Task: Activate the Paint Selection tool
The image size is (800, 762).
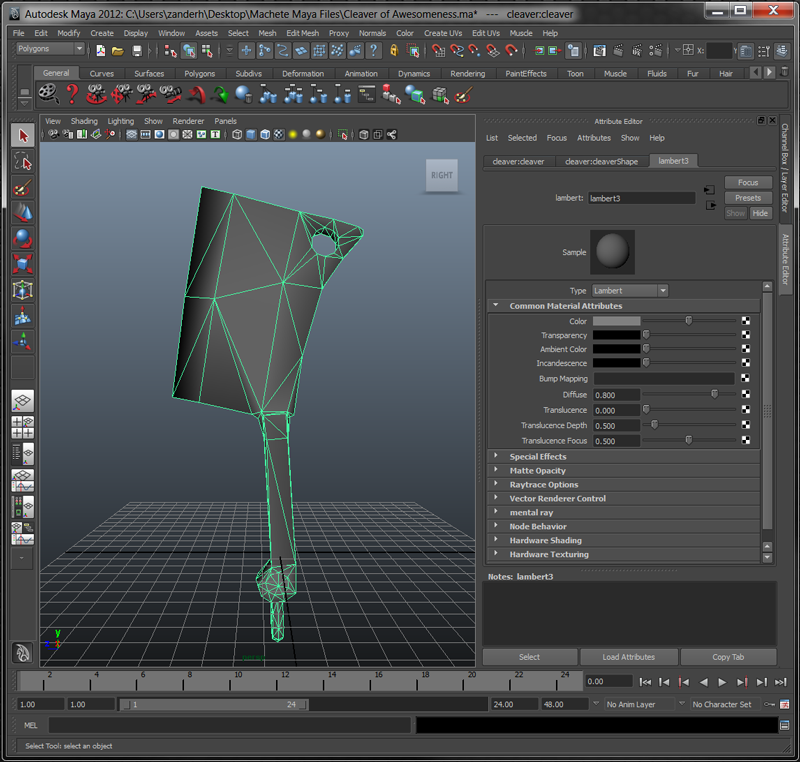Action: click(x=22, y=187)
